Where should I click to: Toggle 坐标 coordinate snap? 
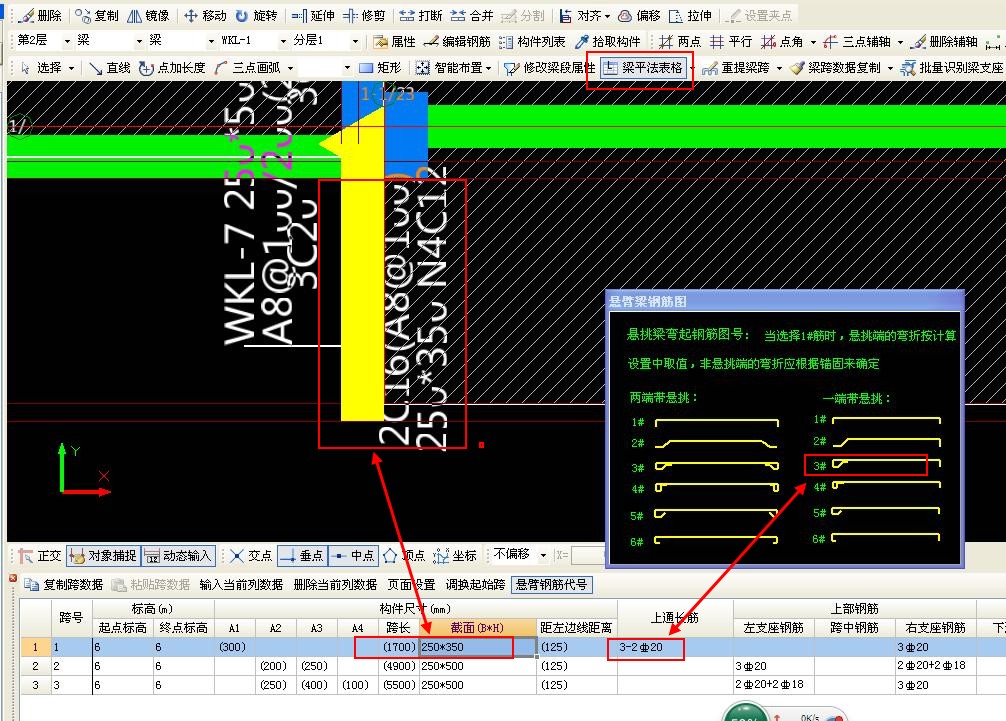tap(455, 556)
